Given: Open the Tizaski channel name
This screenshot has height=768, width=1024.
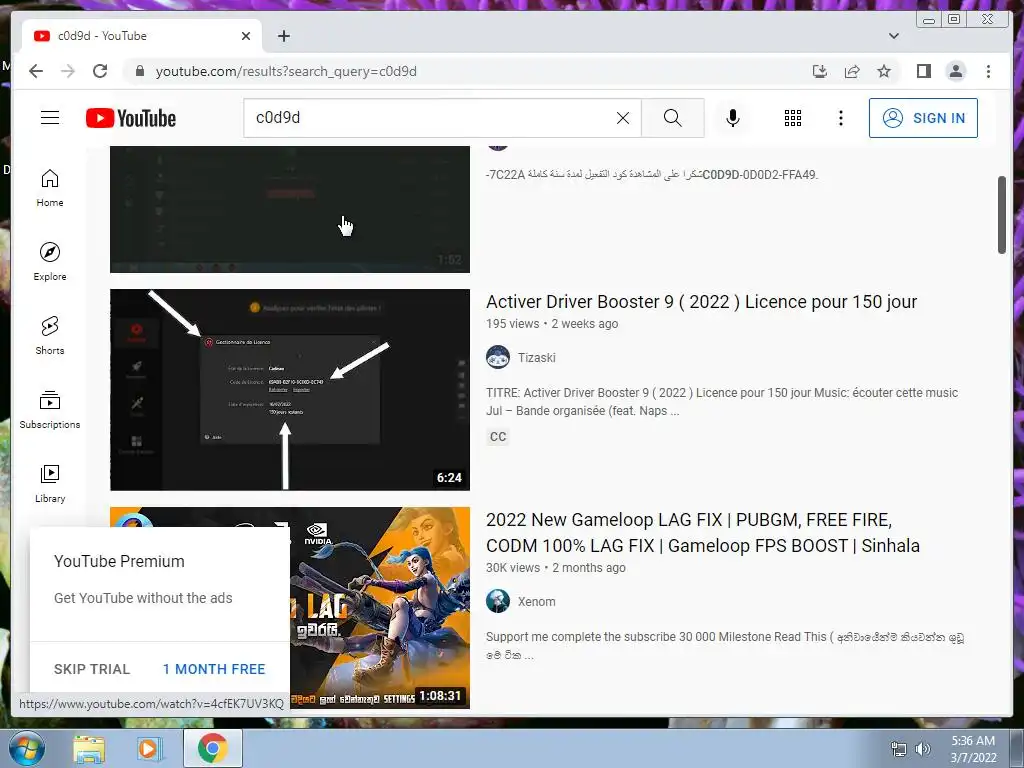Looking at the screenshot, I should click(x=536, y=357).
